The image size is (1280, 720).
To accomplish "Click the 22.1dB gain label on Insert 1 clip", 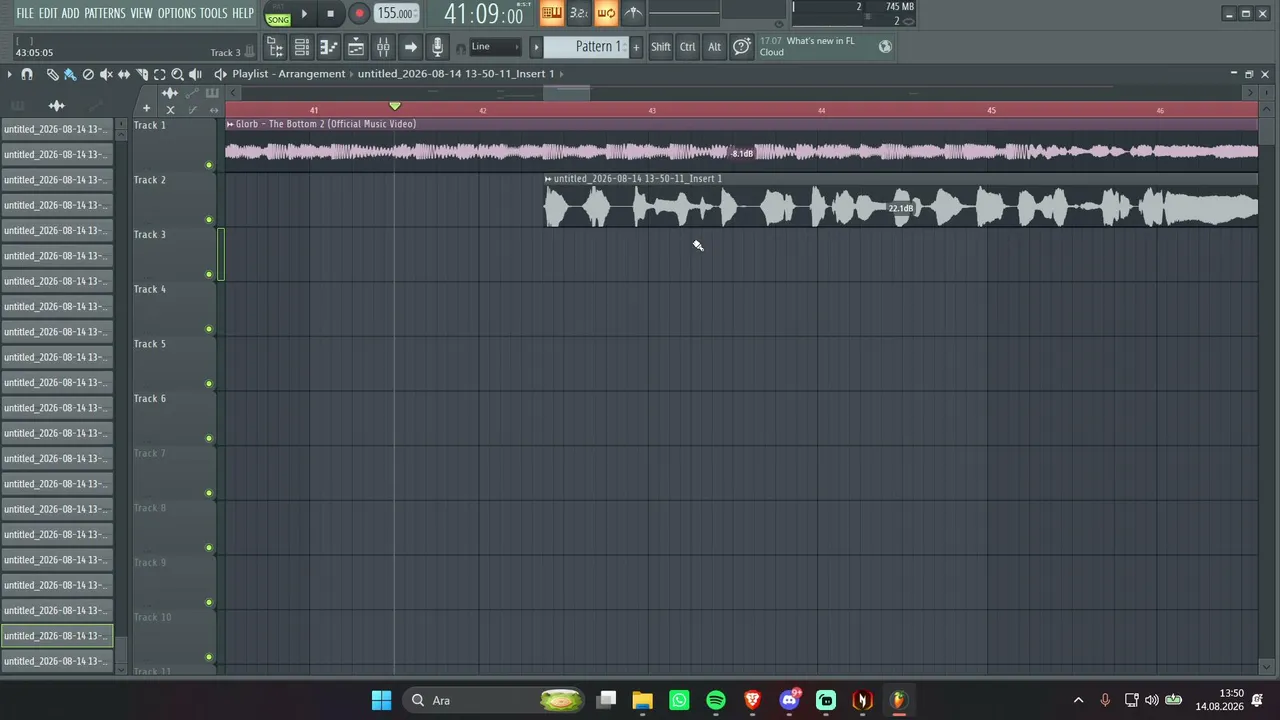I will point(901,209).
